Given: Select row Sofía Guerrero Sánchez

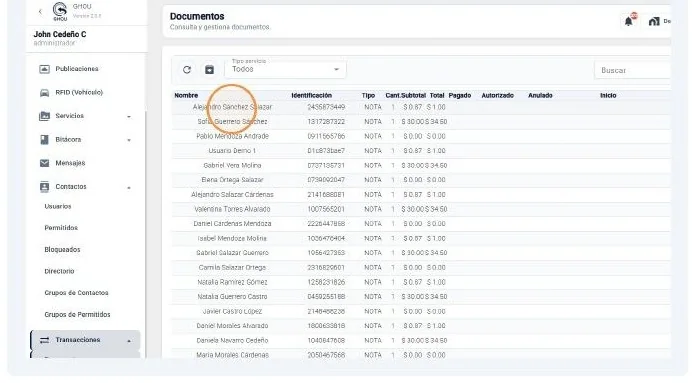Looking at the screenshot, I should pyautogui.click(x=421, y=122).
